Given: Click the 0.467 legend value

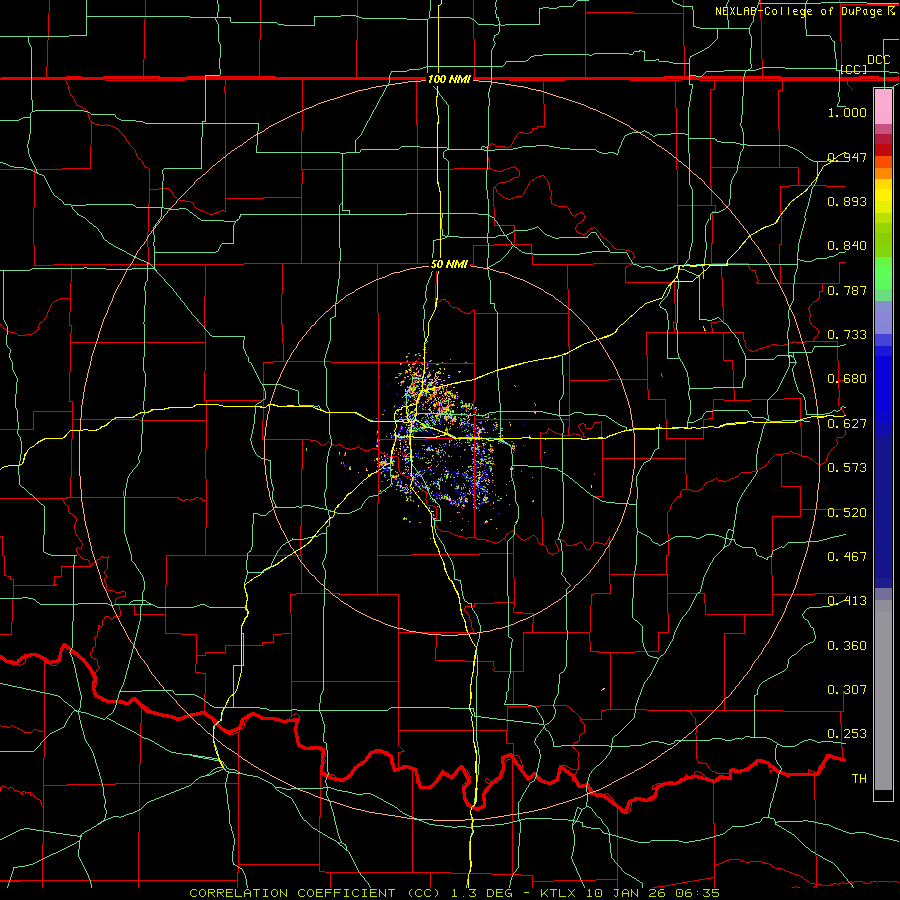Looking at the screenshot, I should 847,557.
